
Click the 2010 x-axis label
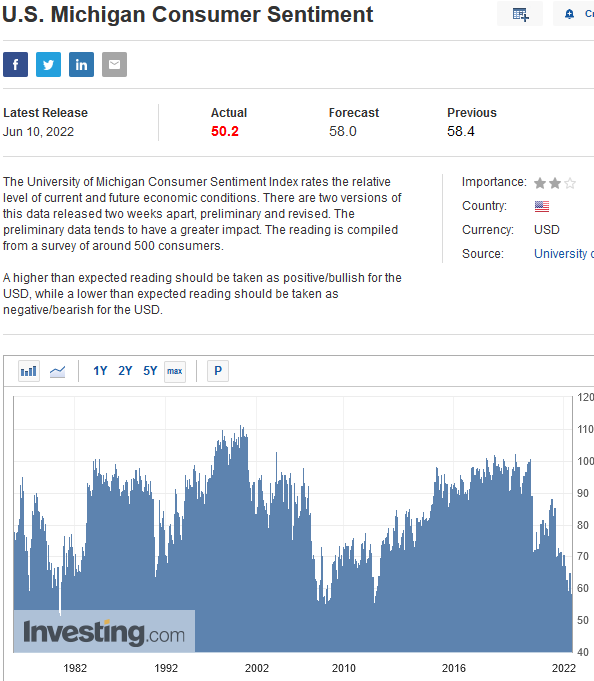click(343, 668)
